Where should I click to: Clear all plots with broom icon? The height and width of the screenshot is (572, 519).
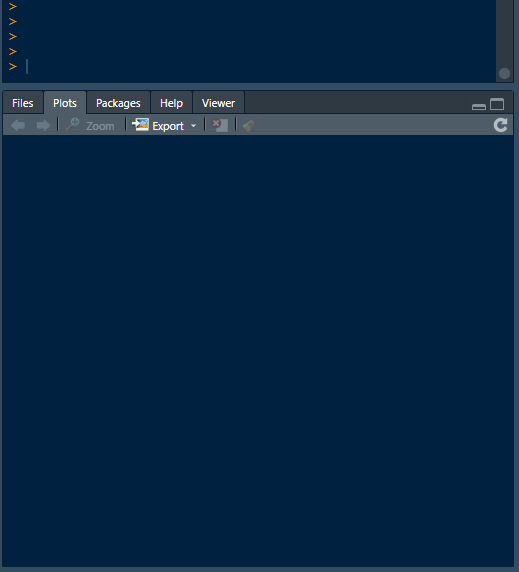(x=250, y=124)
